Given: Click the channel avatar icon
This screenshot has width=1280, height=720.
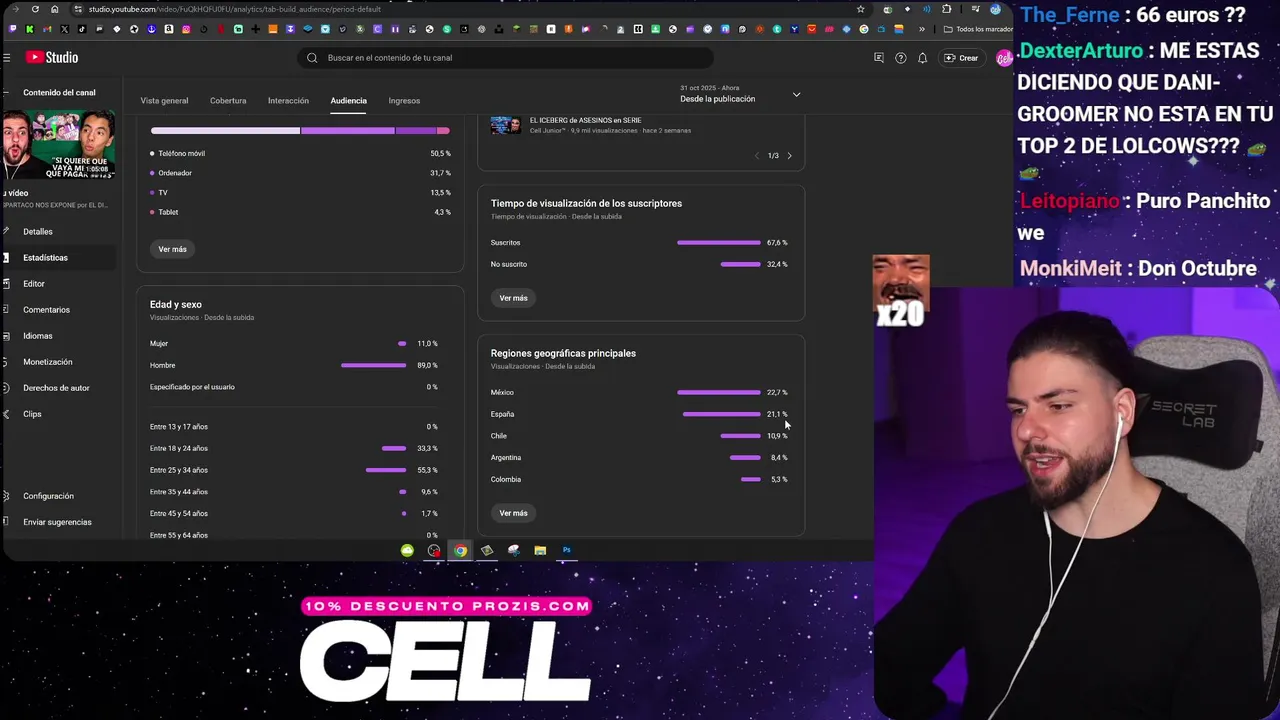Looking at the screenshot, I should [1003, 58].
